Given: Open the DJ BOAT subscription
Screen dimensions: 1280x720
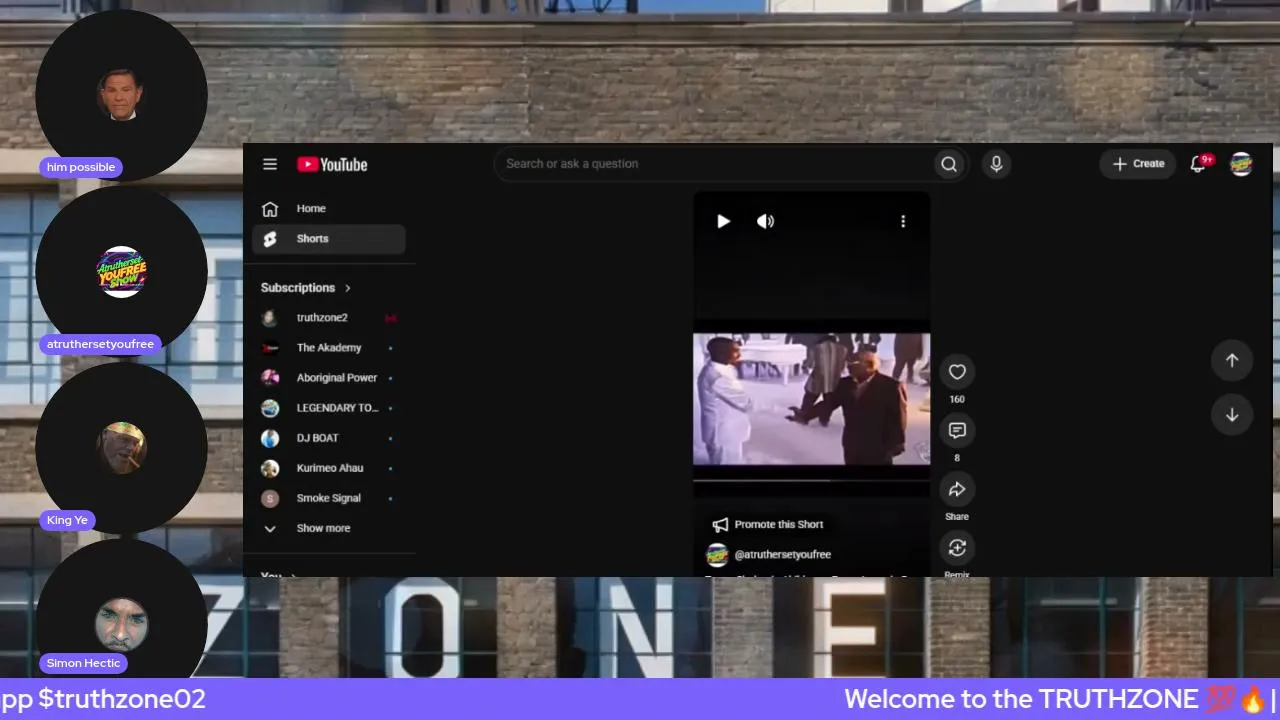Looking at the screenshot, I should (x=329, y=438).
